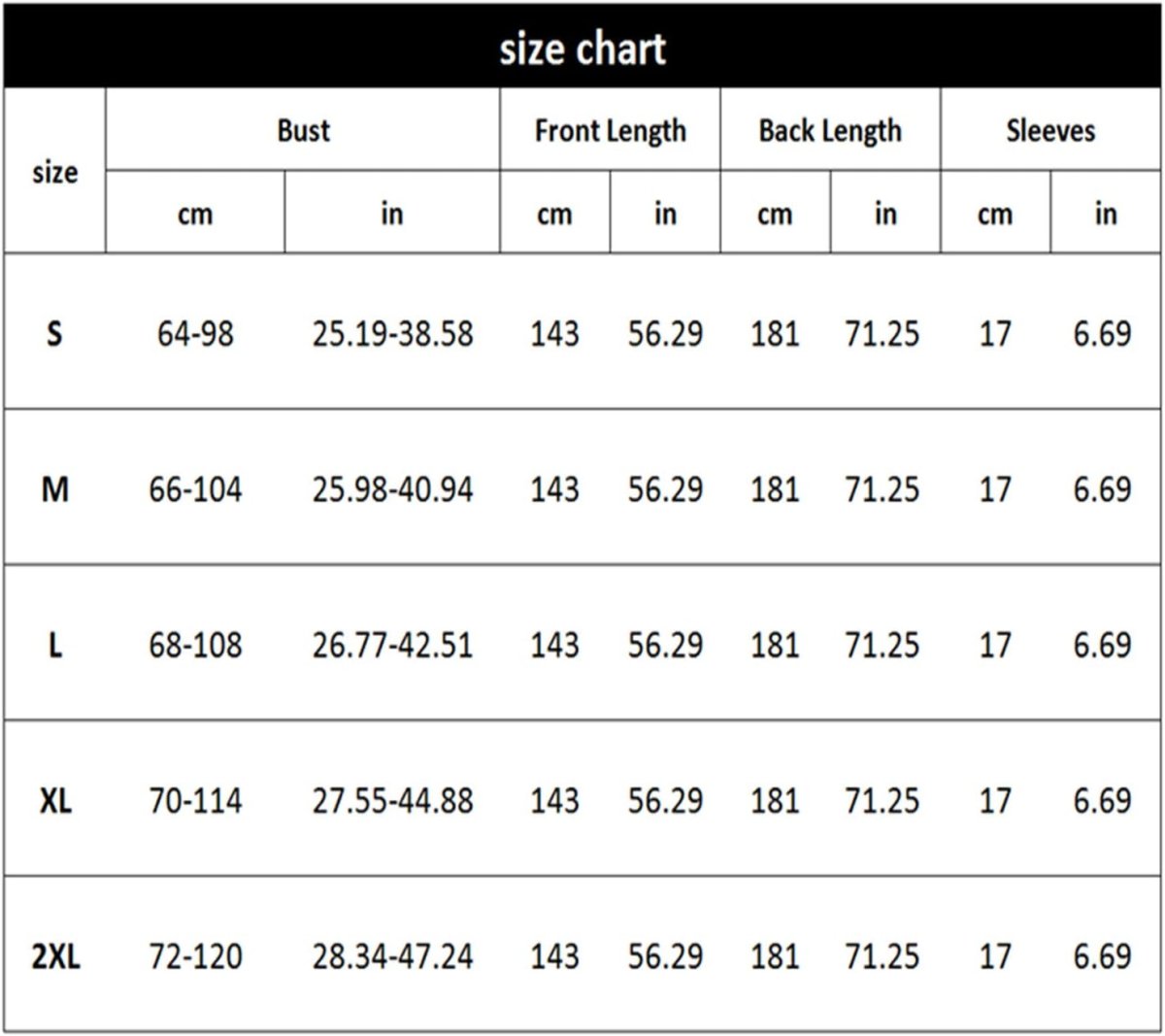Click the Sleeves column header
Image resolution: width=1165 pixels, height=1036 pixels.
(1050, 130)
